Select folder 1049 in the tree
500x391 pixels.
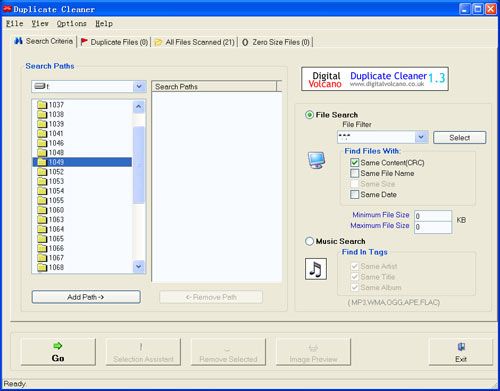pyautogui.click(x=82, y=162)
